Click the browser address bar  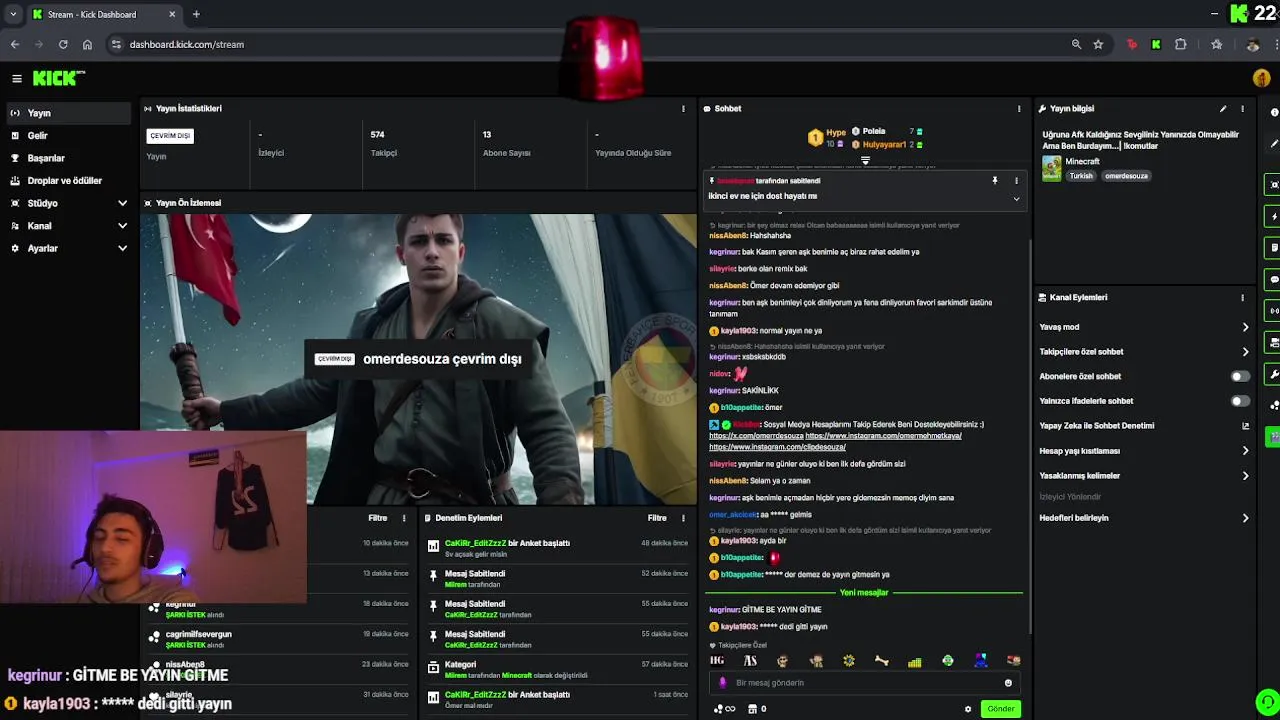590,44
